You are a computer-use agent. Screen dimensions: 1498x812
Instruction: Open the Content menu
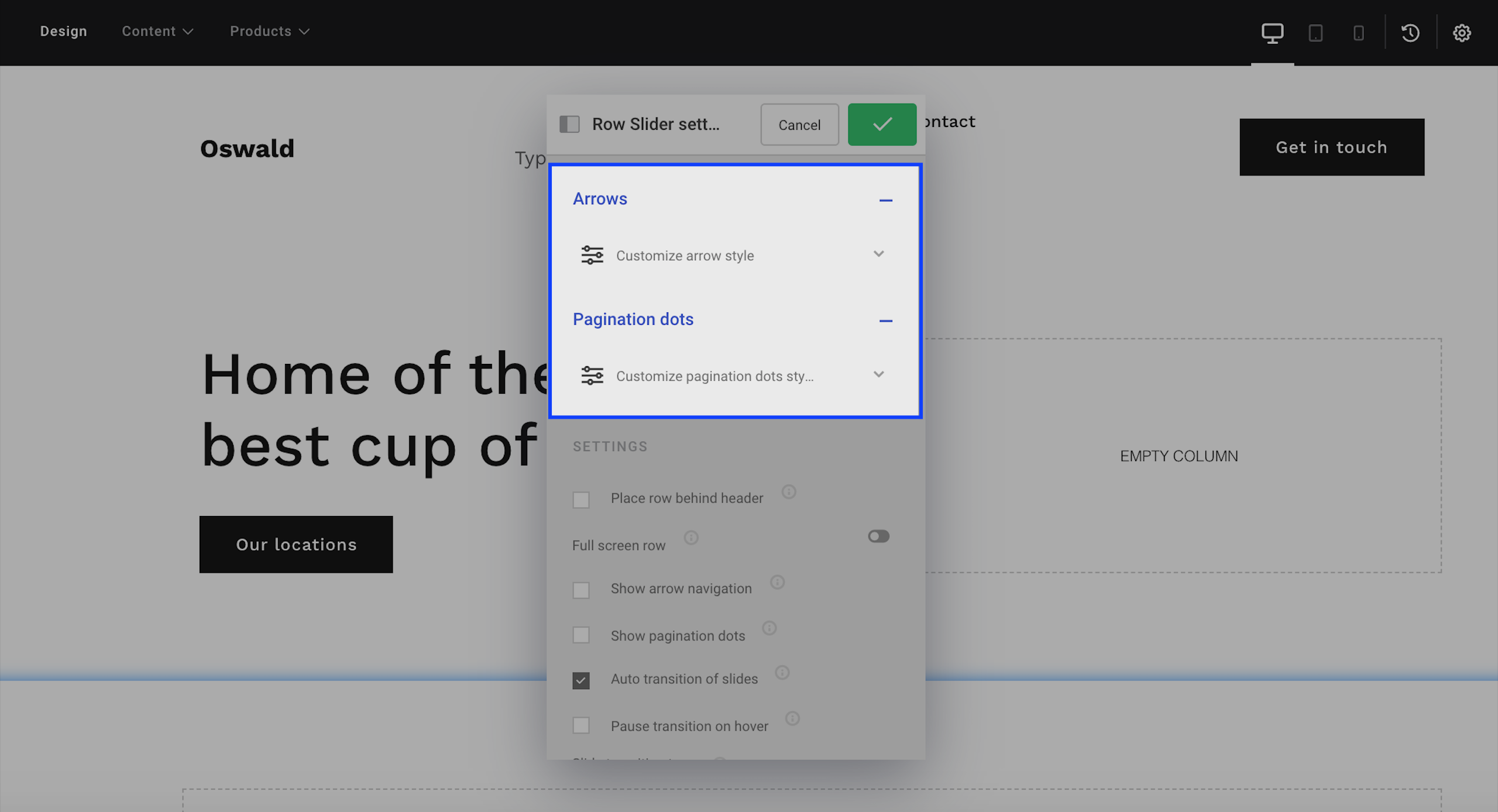pos(157,31)
